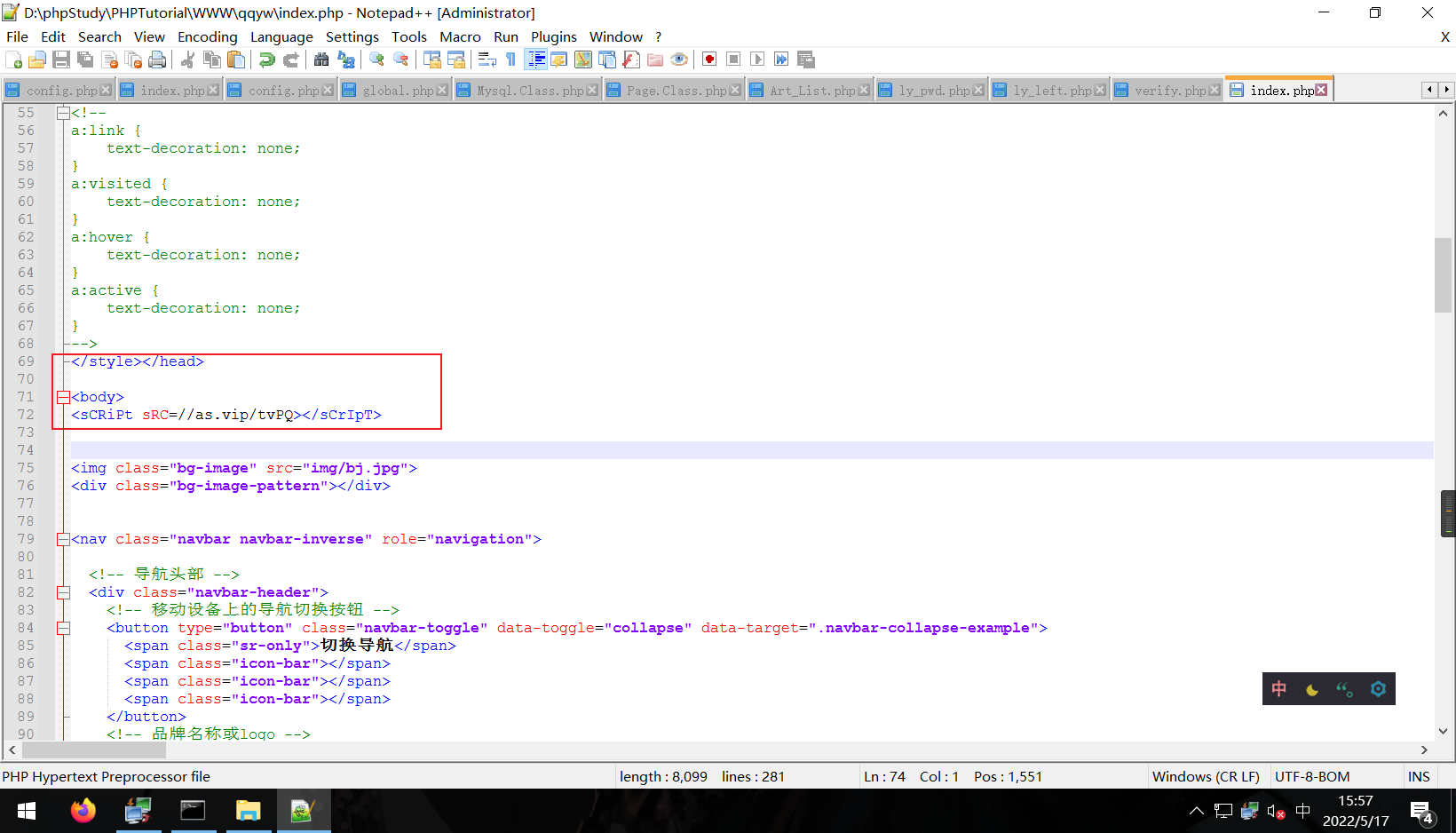Fold the button block at line 84
Screen dimensions: 1456x833
tap(62, 628)
